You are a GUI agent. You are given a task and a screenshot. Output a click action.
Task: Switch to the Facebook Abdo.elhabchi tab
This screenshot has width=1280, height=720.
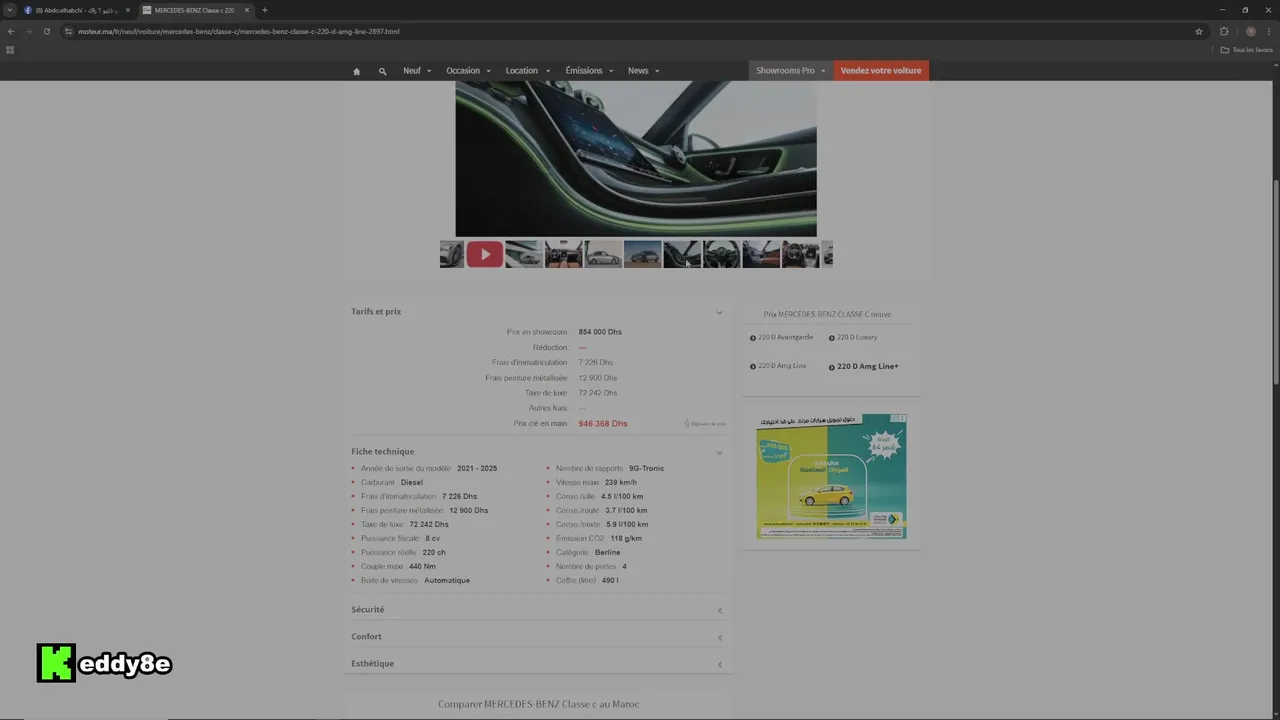coord(77,10)
